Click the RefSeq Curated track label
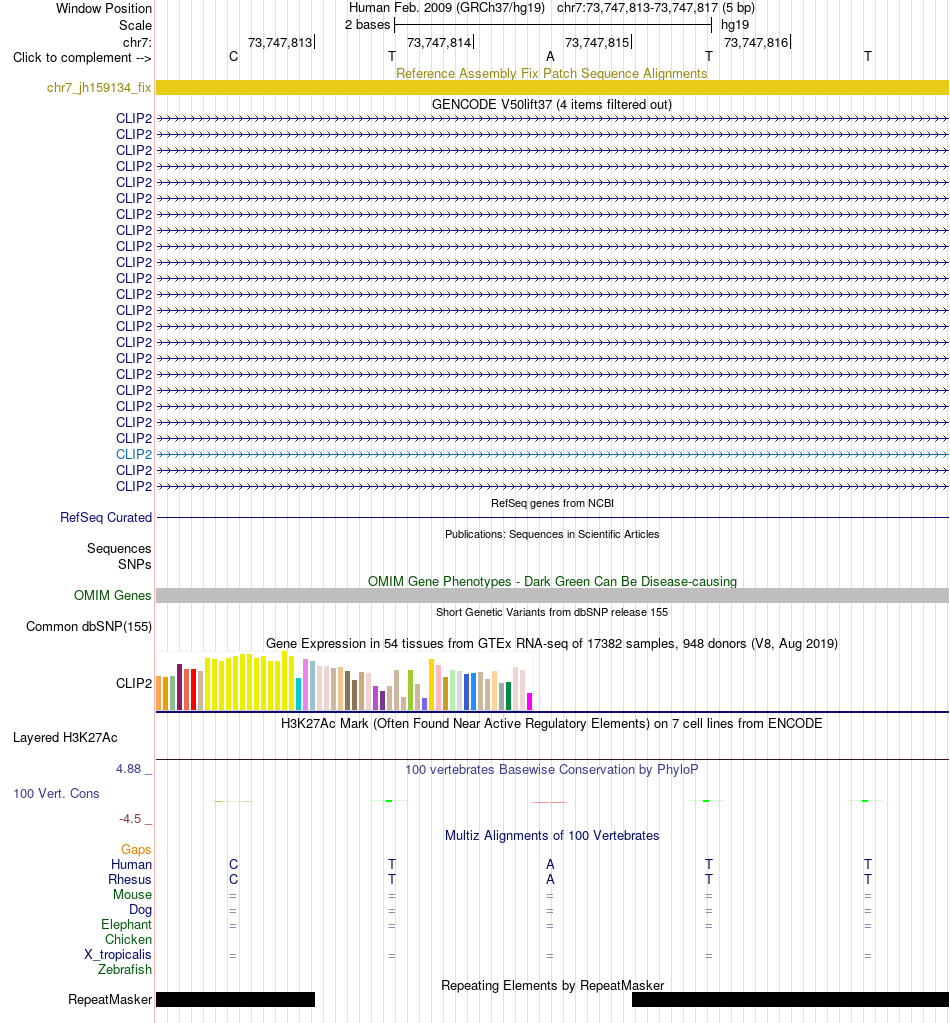The height and width of the screenshot is (1023, 950). click(x=106, y=517)
